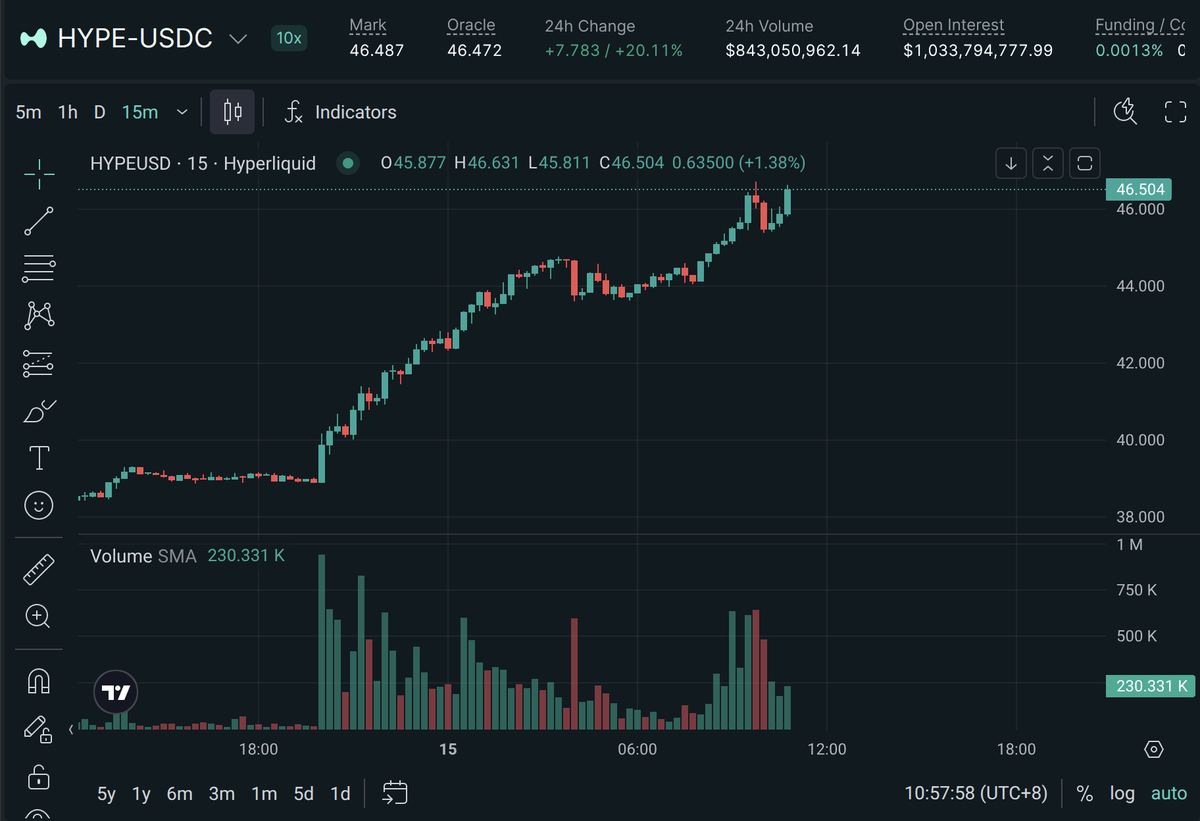The height and width of the screenshot is (821, 1200).
Task: Activate the zoom in tool
Action: tap(39, 616)
